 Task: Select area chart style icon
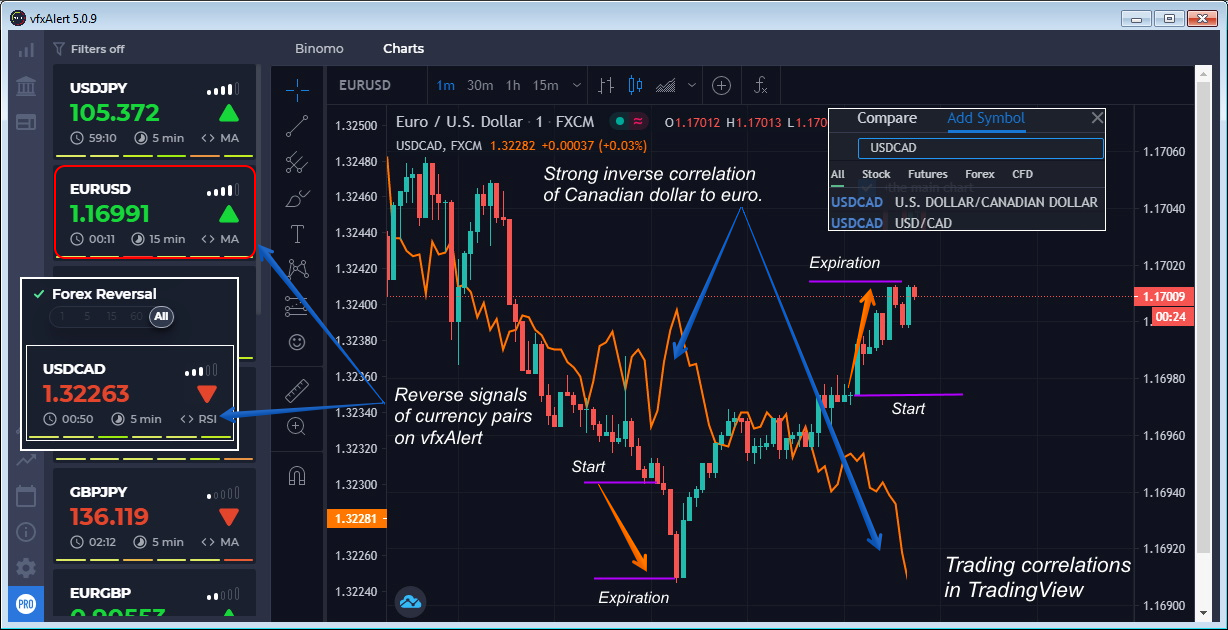pos(668,85)
